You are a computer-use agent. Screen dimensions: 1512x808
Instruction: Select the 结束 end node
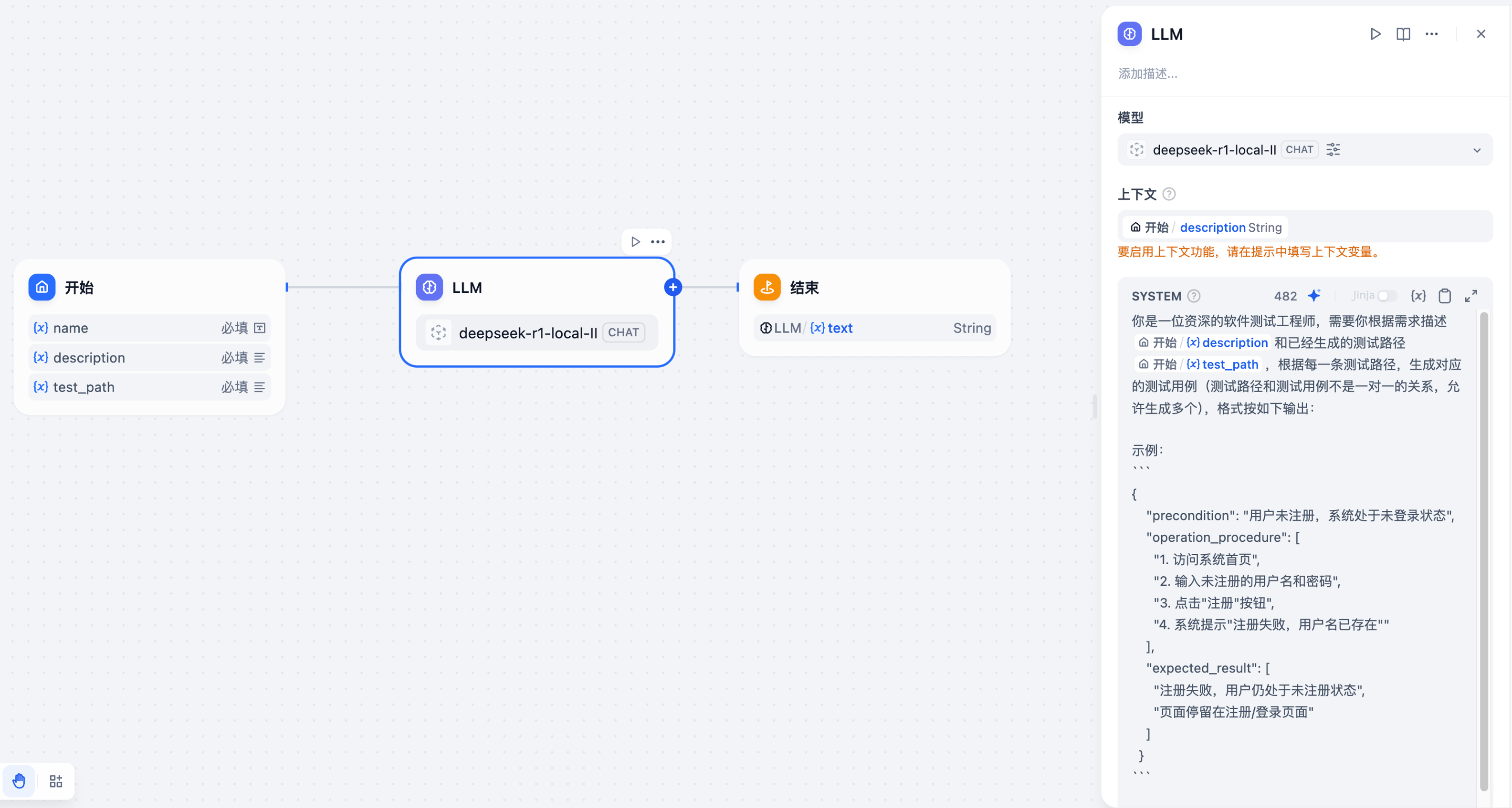click(874, 308)
